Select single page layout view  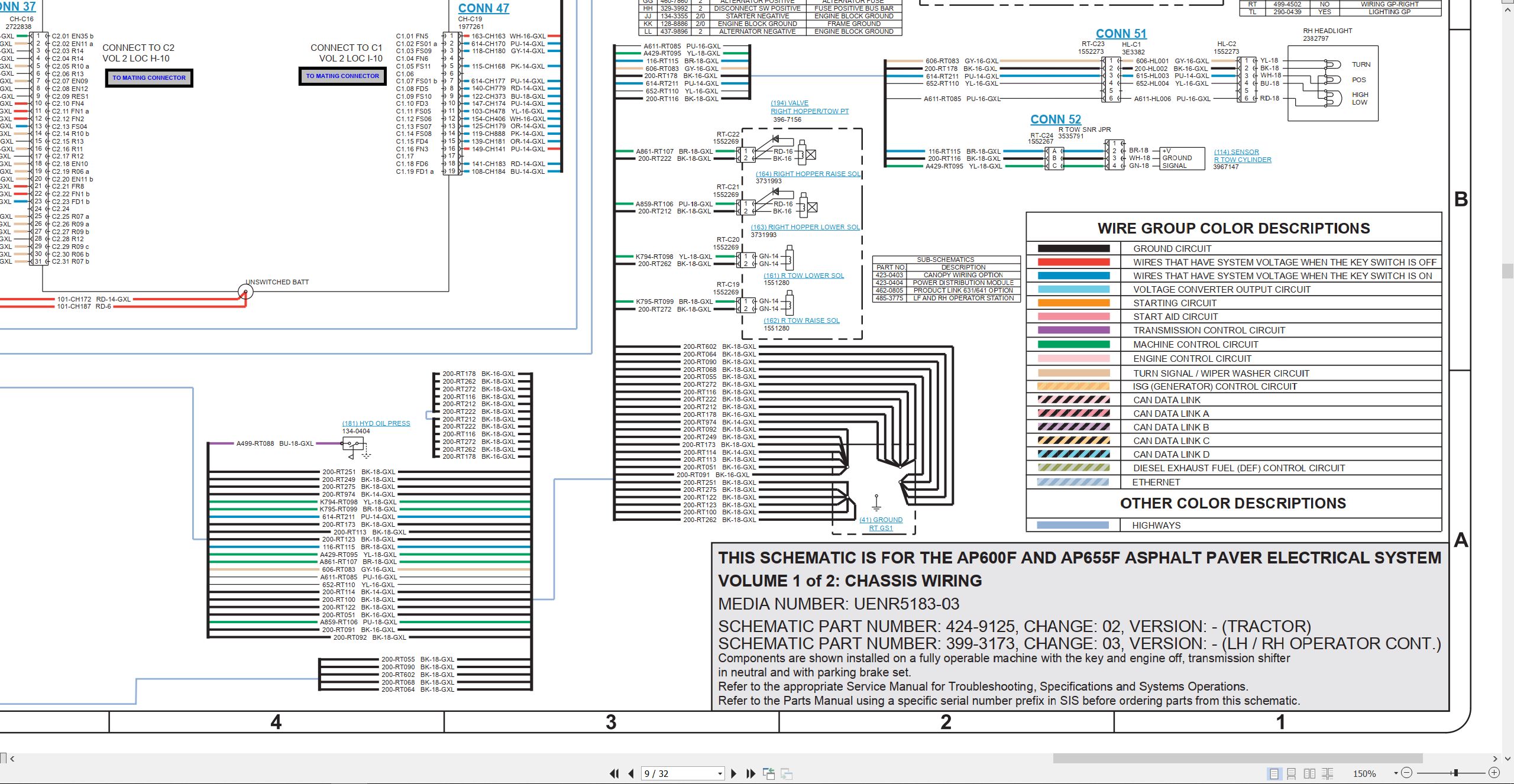tap(1274, 773)
